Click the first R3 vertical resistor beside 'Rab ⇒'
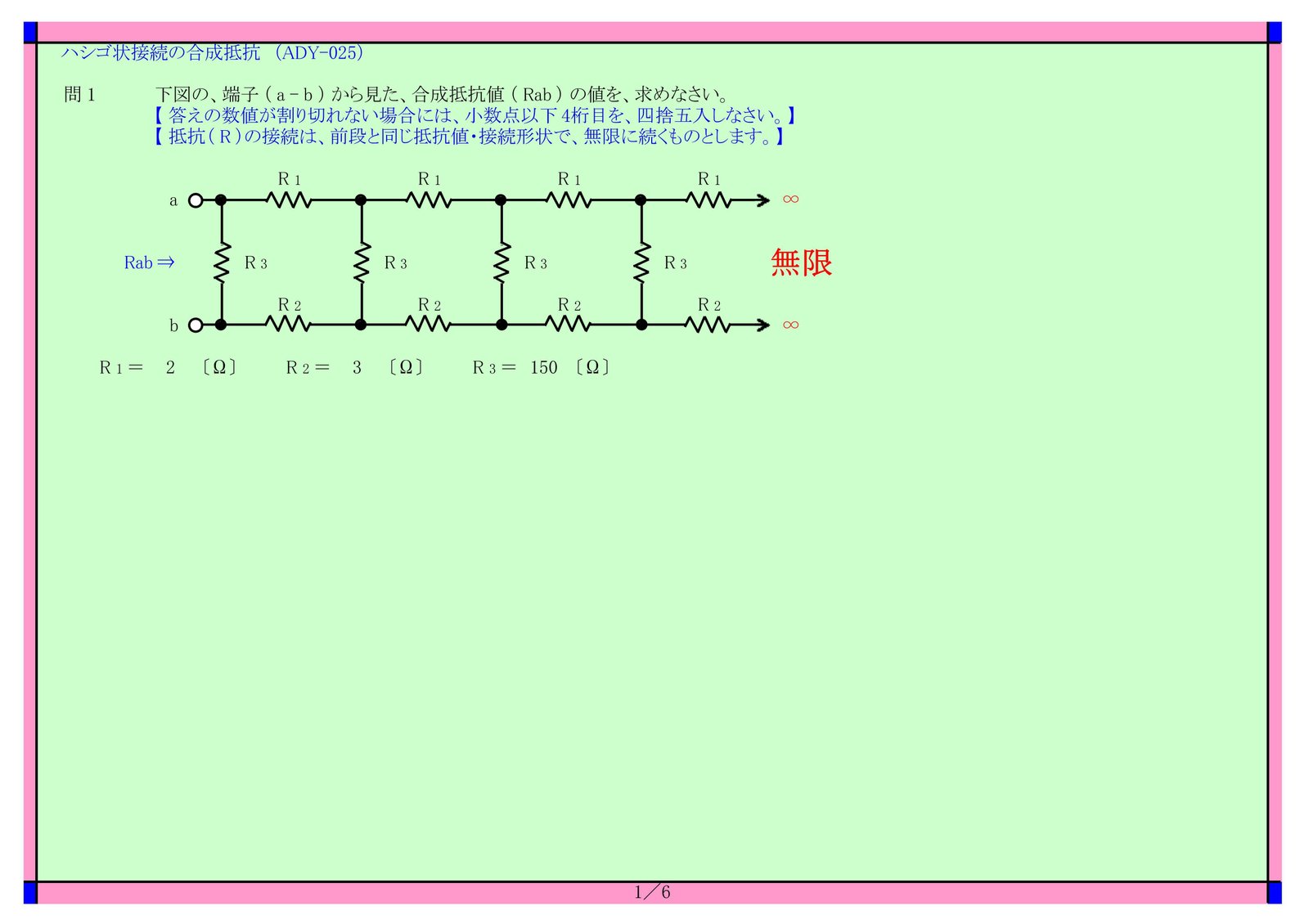The width and height of the screenshot is (1309, 924). pos(222,262)
